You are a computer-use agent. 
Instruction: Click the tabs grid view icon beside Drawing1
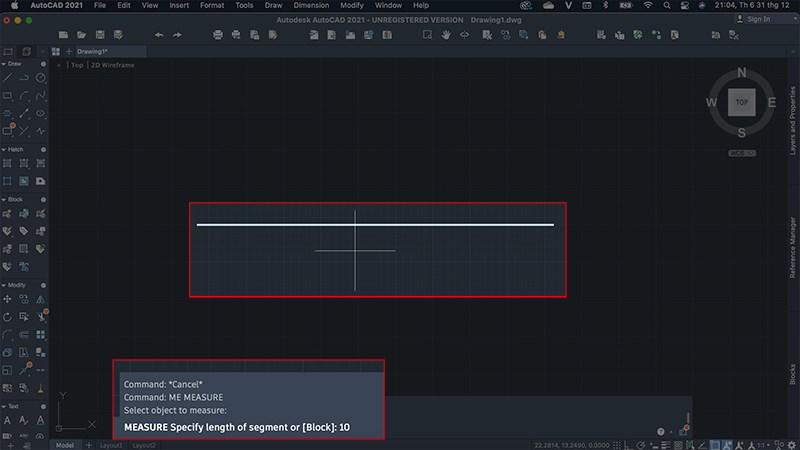tap(56, 52)
